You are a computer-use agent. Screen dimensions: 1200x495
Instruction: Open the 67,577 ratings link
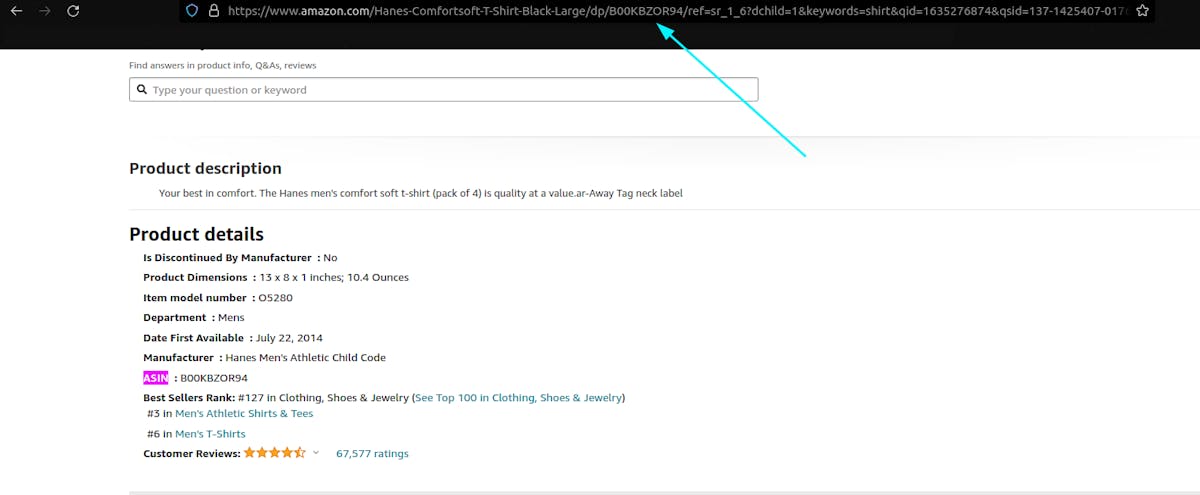[x=372, y=454]
